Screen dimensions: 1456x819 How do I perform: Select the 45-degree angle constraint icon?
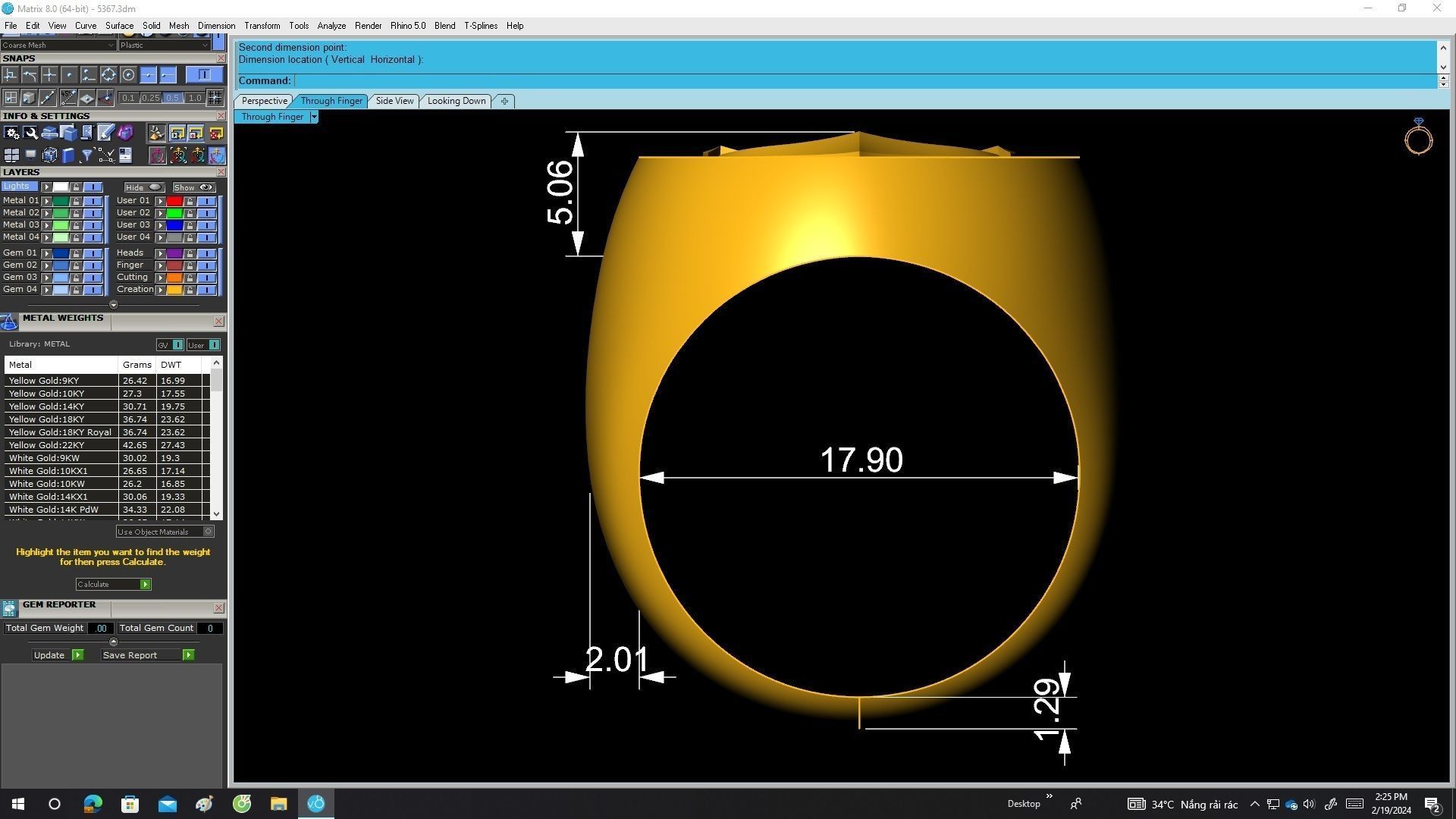pos(68,97)
